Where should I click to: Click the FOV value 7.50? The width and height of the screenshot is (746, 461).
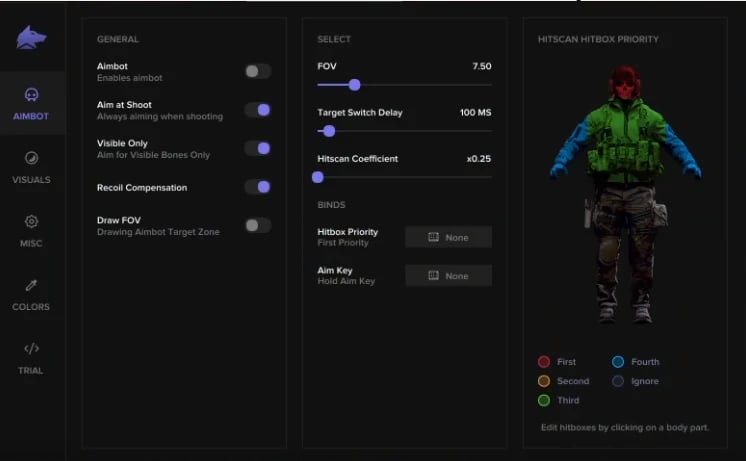482,66
